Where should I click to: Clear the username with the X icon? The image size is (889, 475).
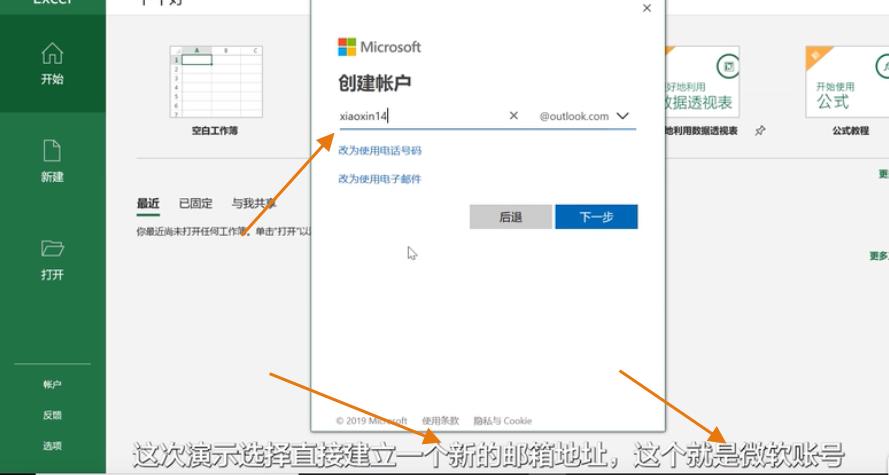pyautogui.click(x=514, y=116)
